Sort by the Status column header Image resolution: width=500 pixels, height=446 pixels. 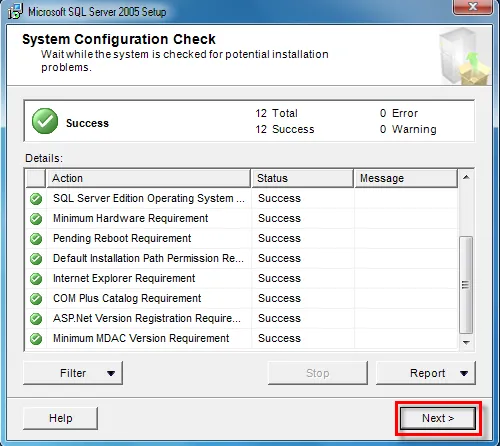(302, 178)
